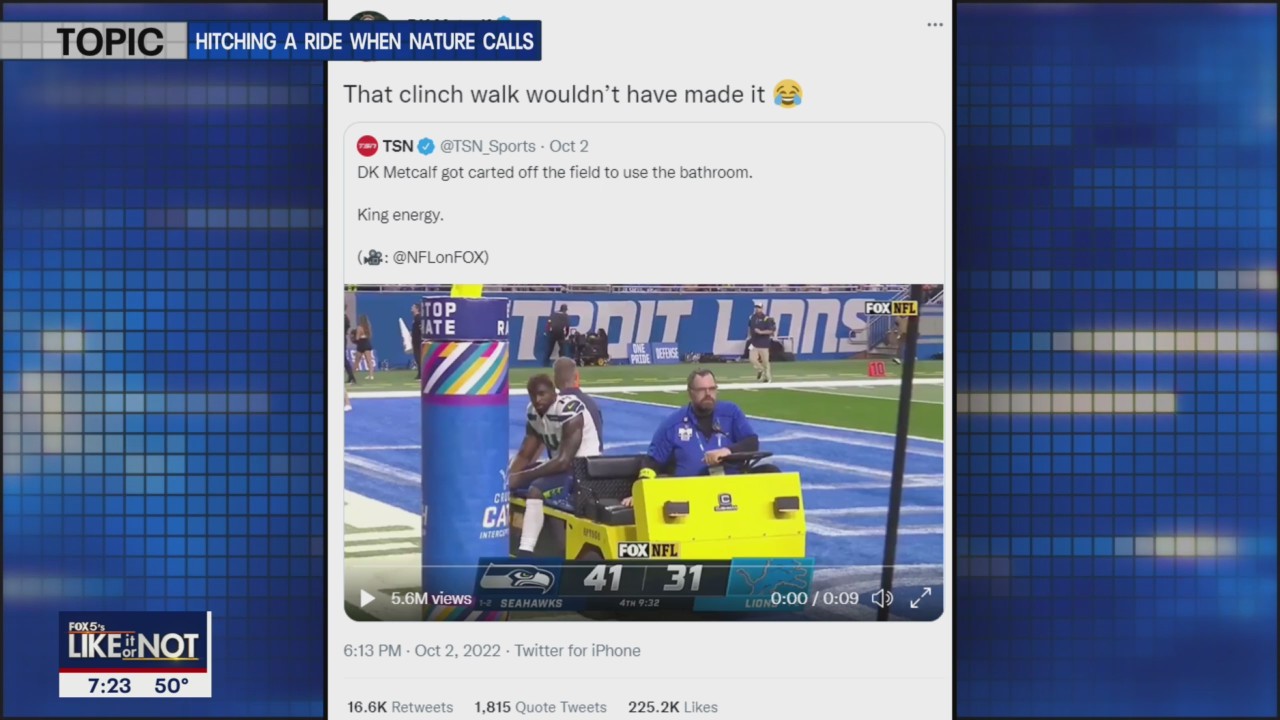Click the TSN logo avatar

click(x=367, y=146)
